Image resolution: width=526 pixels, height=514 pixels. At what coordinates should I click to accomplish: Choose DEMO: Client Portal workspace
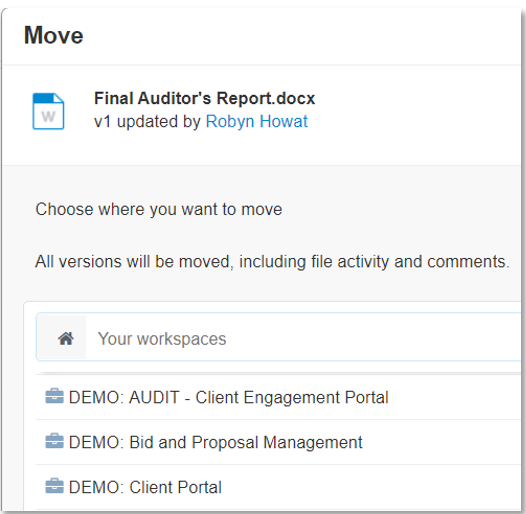point(278,487)
